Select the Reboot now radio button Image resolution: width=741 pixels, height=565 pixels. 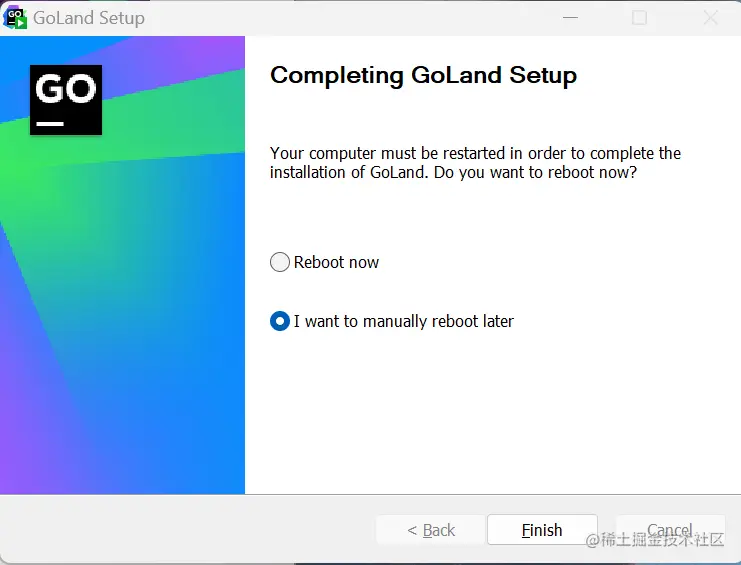coord(280,262)
